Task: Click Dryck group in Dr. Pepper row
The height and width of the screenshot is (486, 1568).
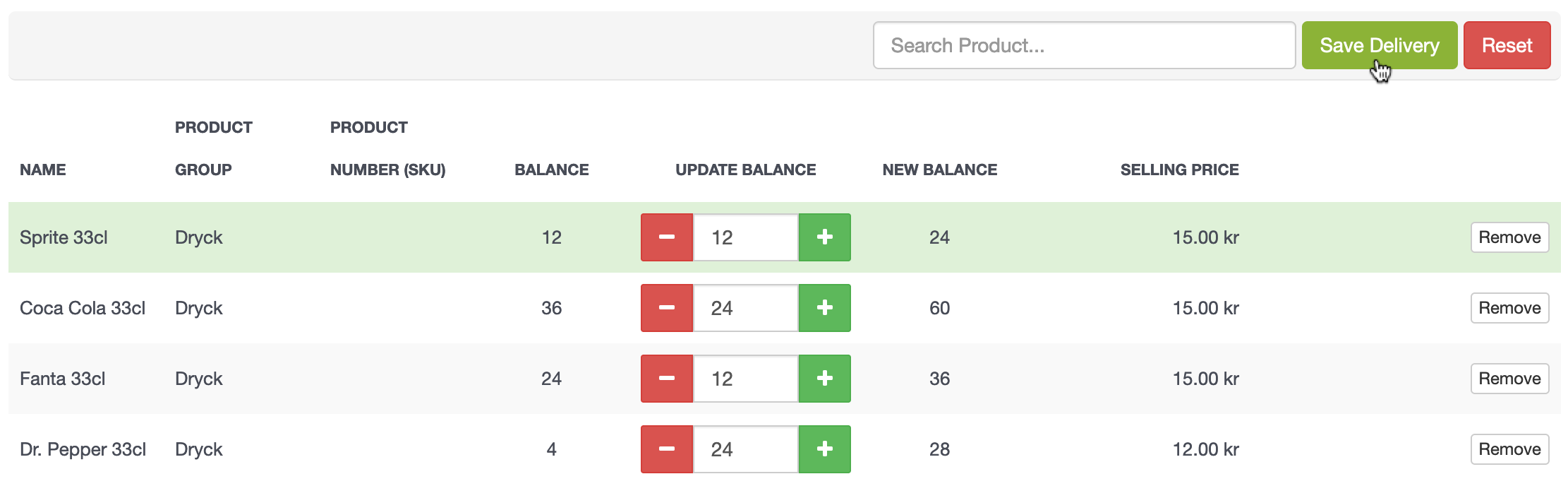Action: [199, 449]
